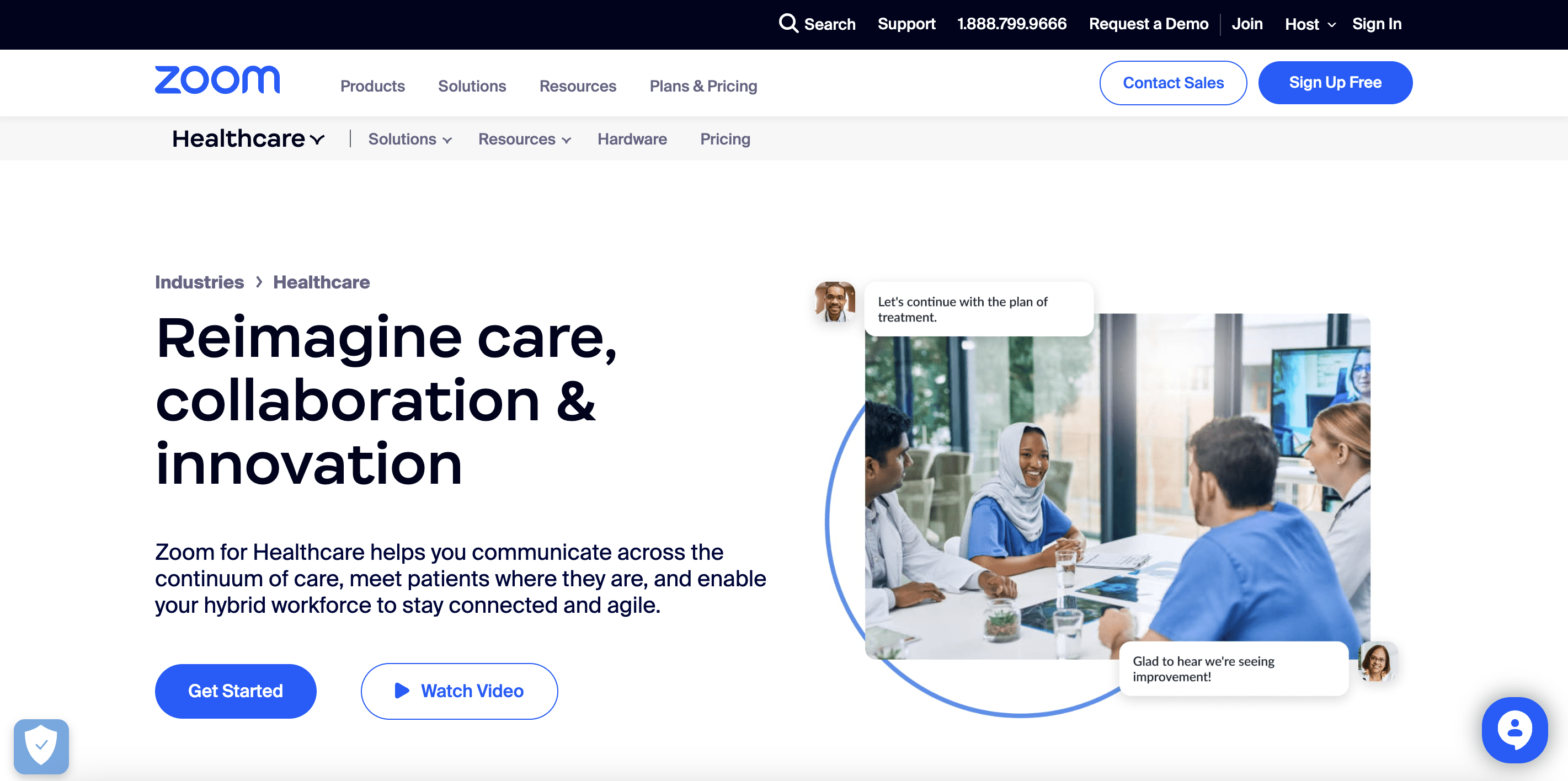This screenshot has width=1568, height=781.
Task: Open the Plans & Pricing menu
Action: pos(703,86)
